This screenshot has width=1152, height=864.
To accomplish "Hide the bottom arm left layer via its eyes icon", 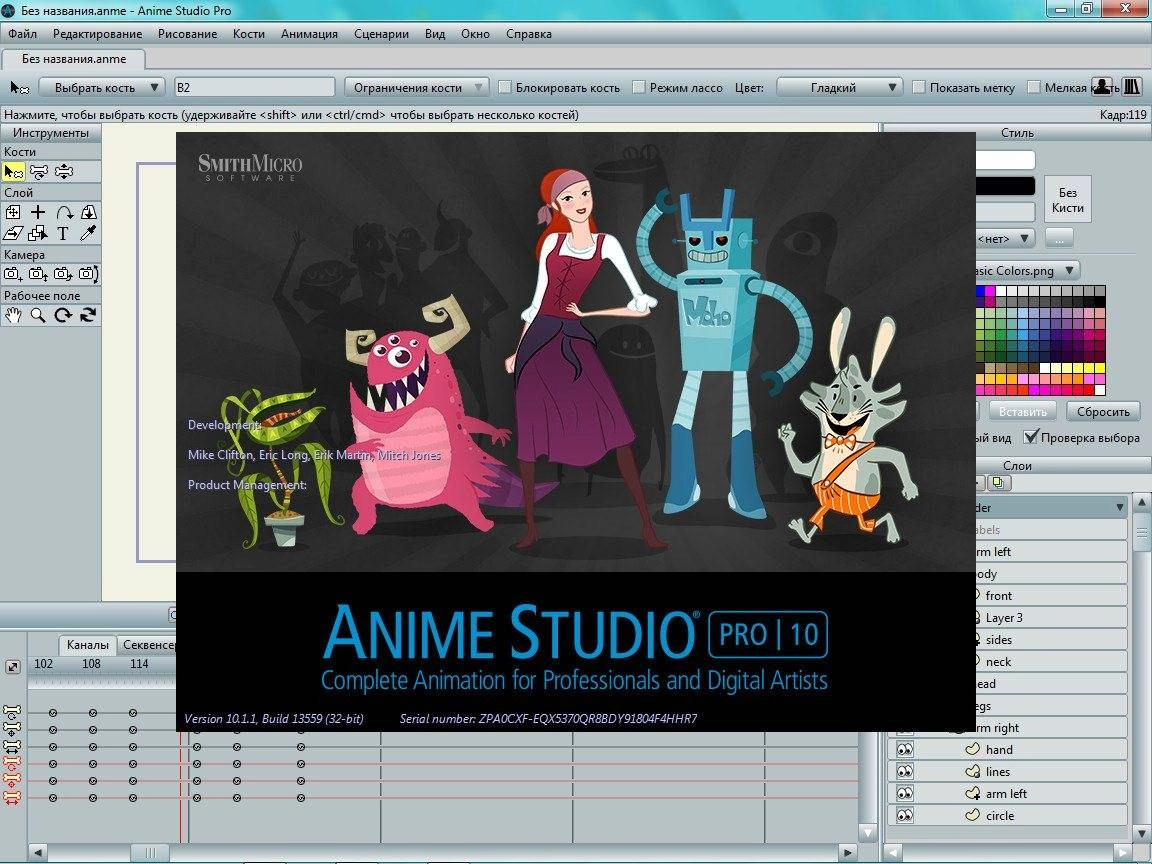I will pos(904,793).
